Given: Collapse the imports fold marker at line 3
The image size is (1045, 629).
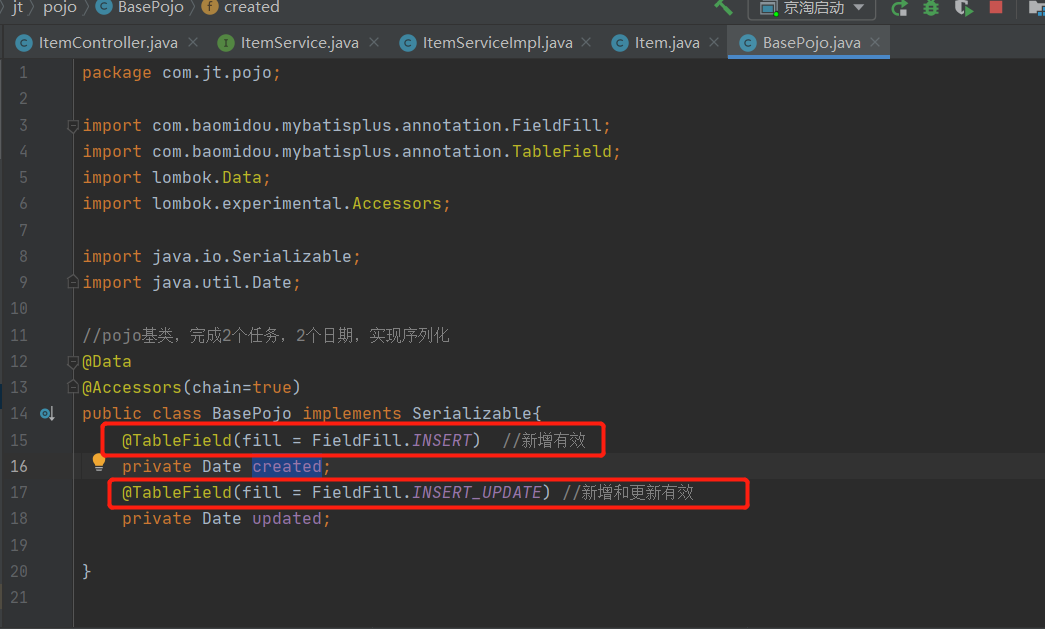Looking at the screenshot, I should [x=73, y=125].
